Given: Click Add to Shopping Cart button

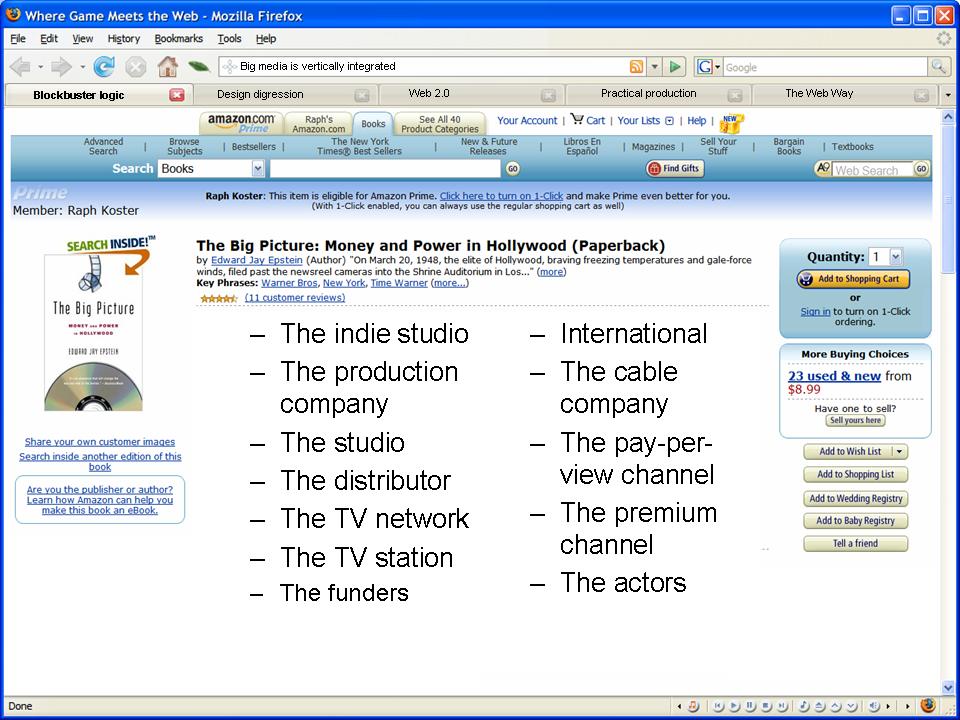Looking at the screenshot, I should 853,279.
